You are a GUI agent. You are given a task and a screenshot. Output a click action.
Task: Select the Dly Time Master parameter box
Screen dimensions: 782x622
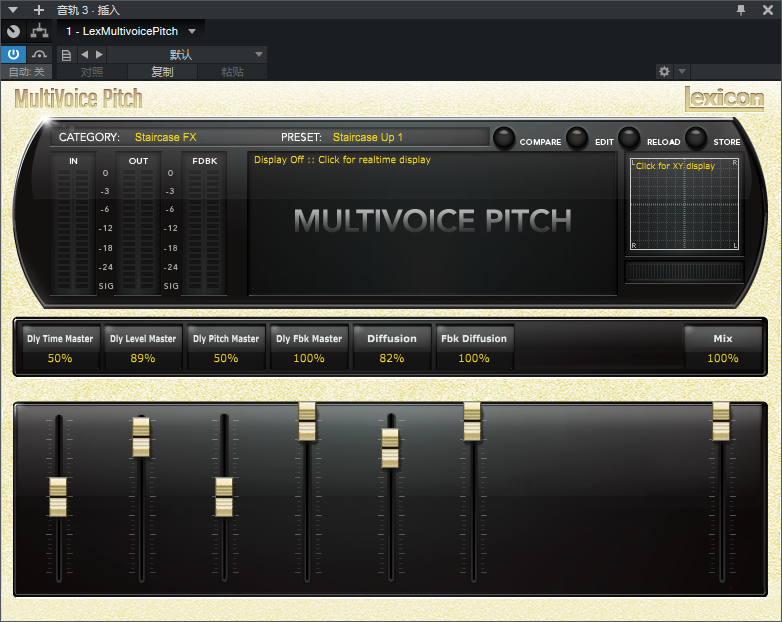click(60, 347)
